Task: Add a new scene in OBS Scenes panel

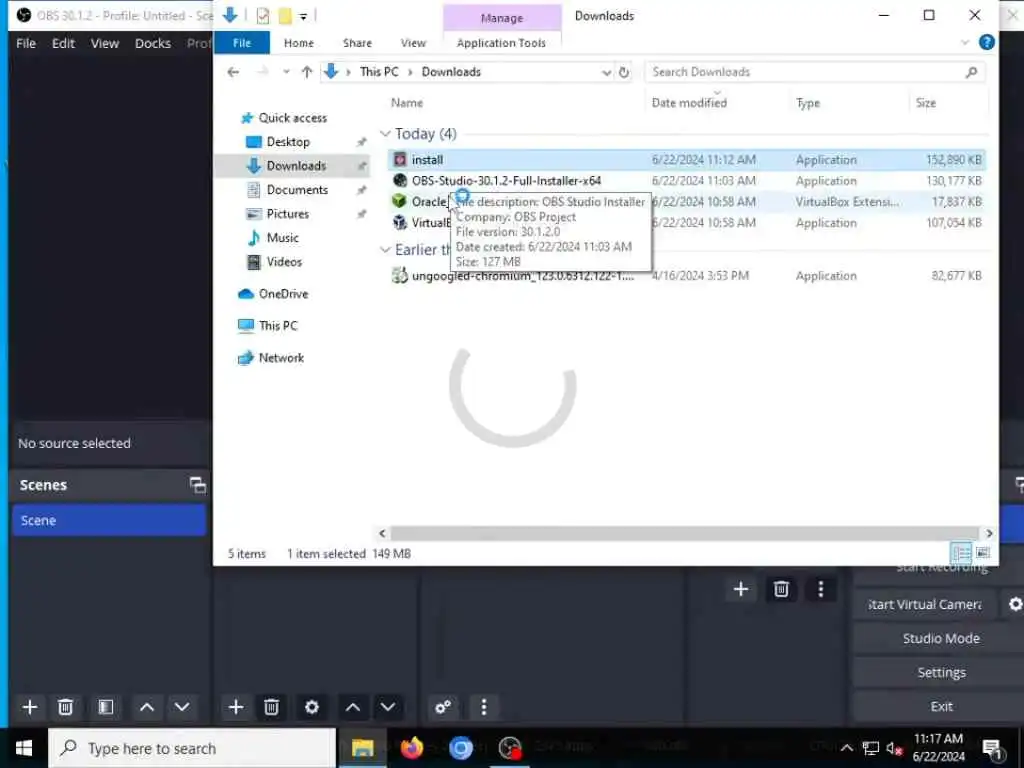Action: tap(29, 707)
